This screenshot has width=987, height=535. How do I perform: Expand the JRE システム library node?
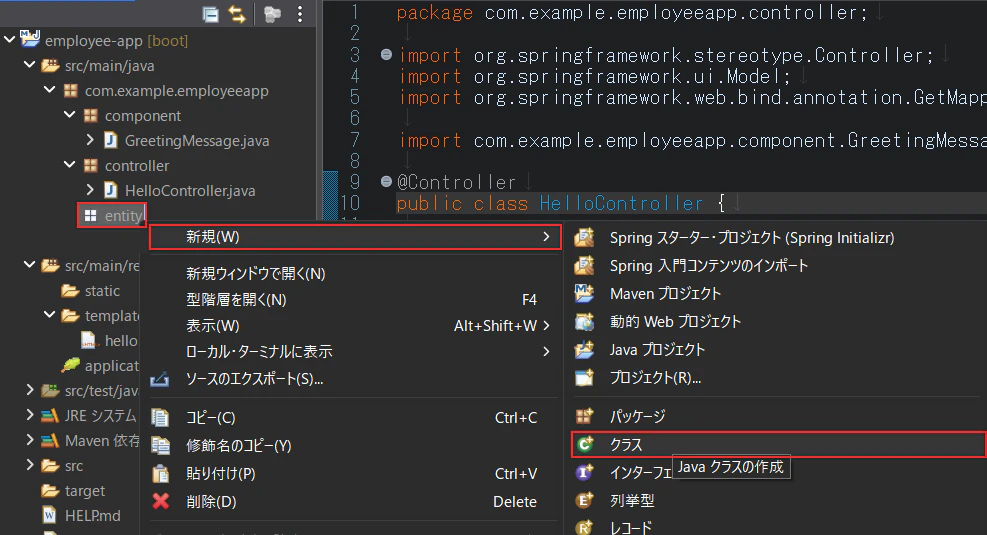pos(30,415)
